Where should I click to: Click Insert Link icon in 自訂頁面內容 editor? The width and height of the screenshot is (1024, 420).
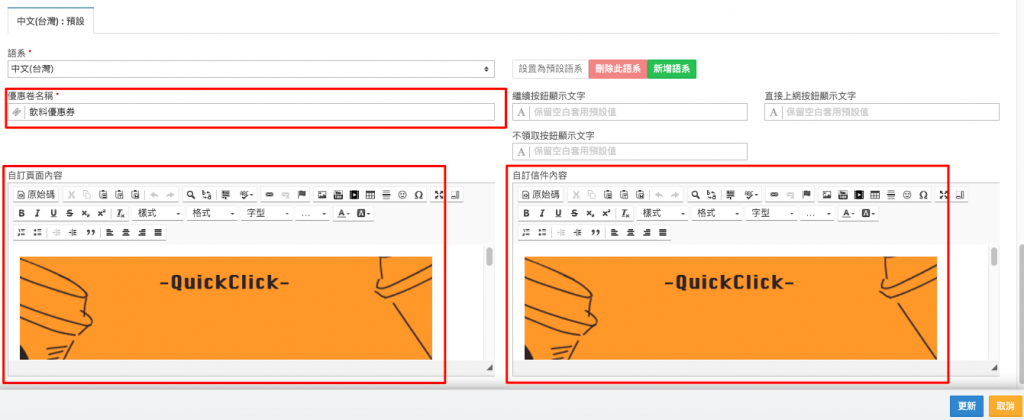tap(268, 194)
